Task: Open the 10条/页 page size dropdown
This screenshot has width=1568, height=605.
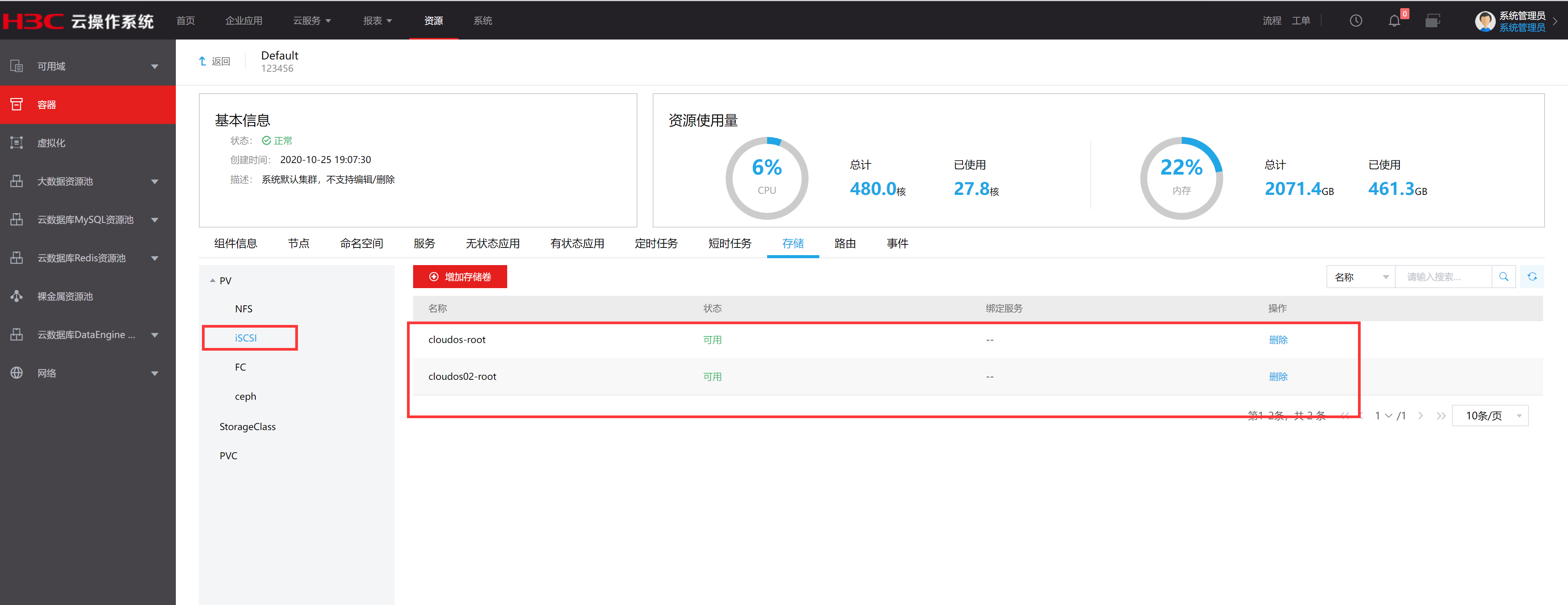Action: (x=1489, y=416)
